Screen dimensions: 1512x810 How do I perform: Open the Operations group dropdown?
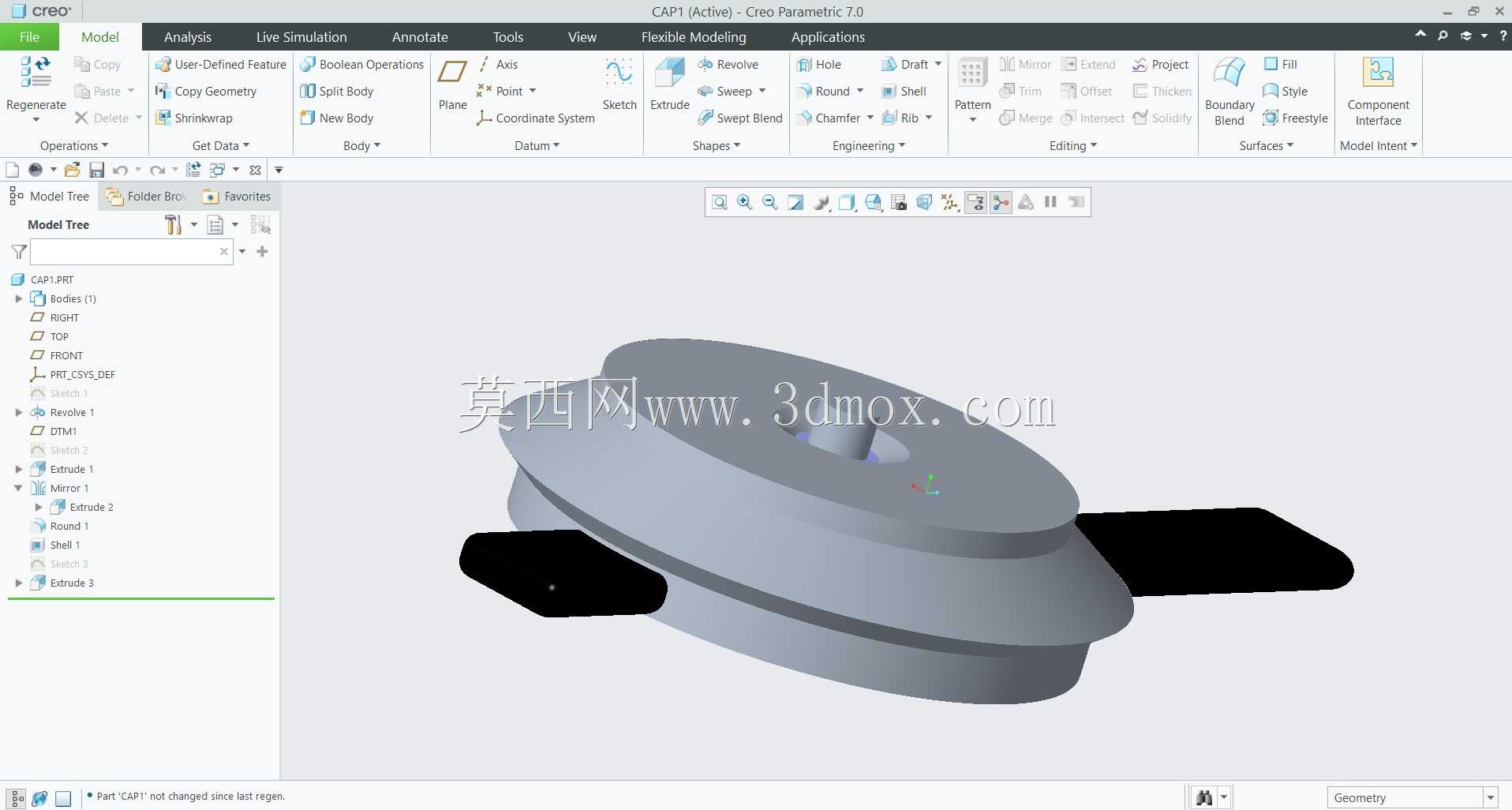(x=74, y=146)
